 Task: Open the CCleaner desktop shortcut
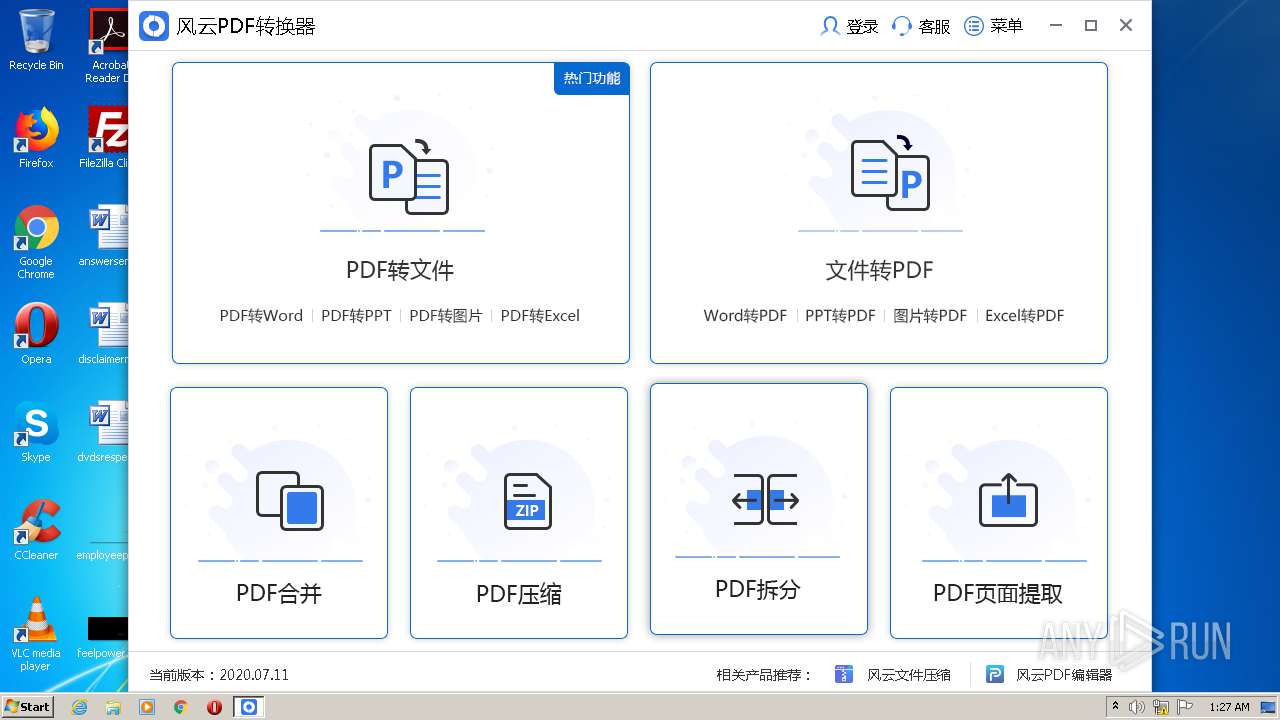pyautogui.click(x=36, y=530)
